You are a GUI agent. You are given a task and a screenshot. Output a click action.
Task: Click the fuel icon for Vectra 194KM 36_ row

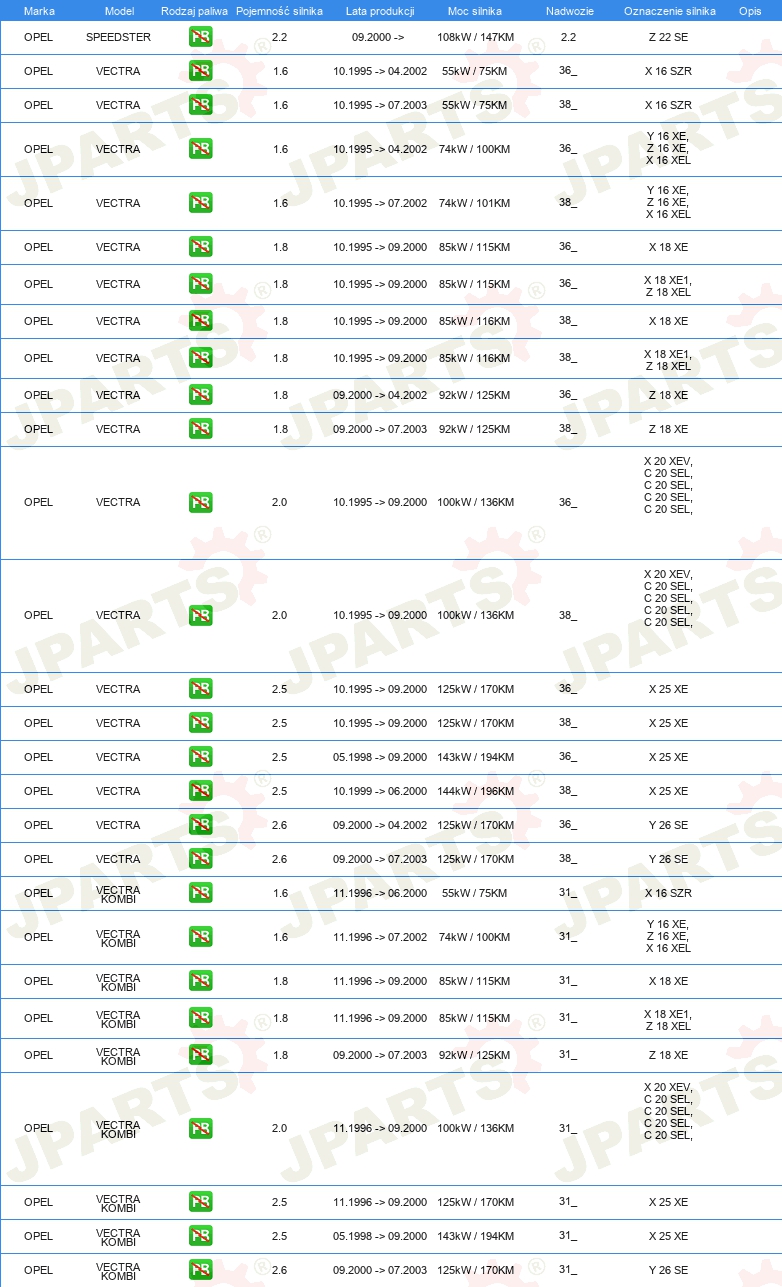click(x=200, y=757)
